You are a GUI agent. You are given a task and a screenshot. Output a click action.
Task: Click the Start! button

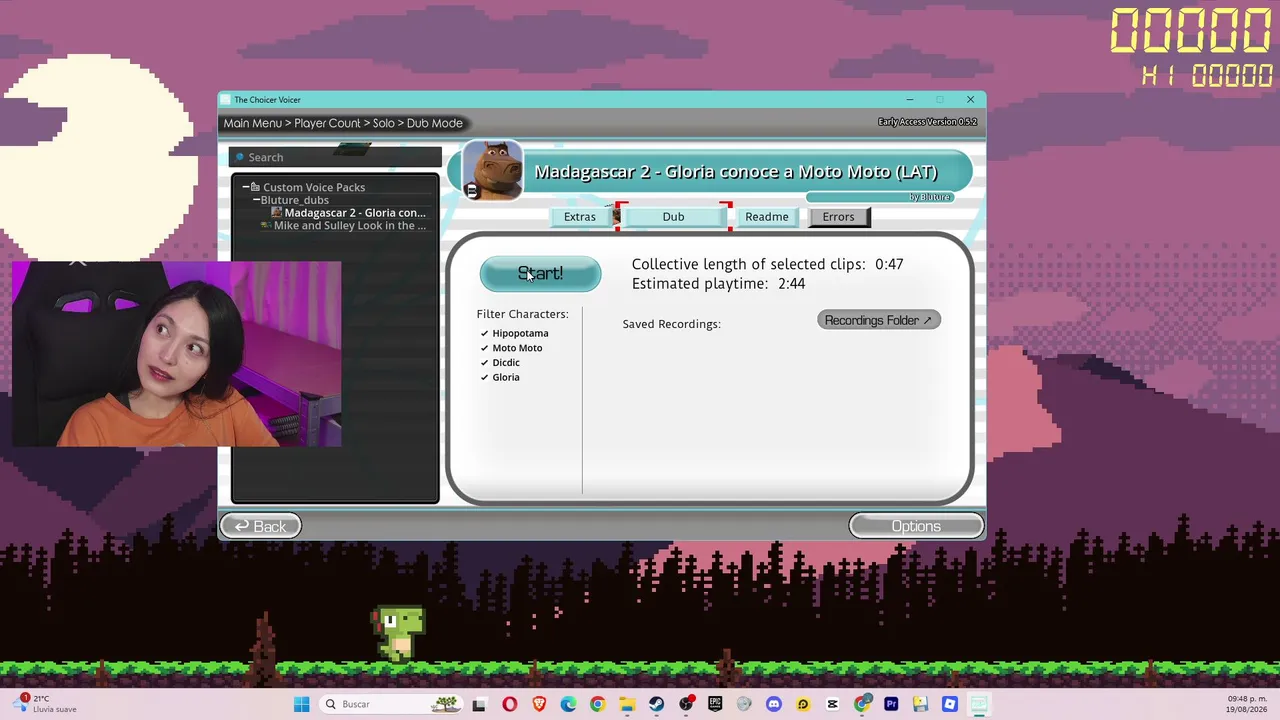(540, 274)
